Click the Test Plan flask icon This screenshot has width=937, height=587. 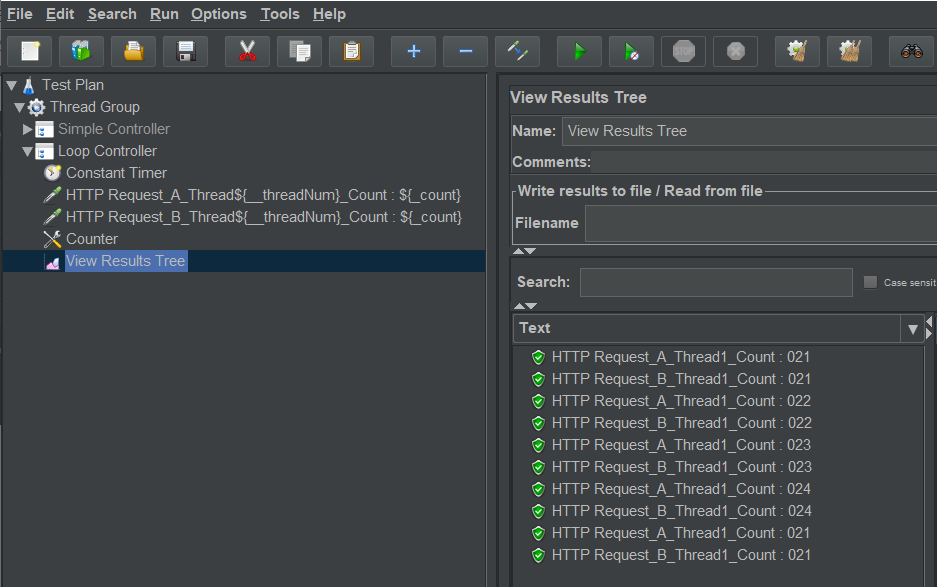click(29, 85)
